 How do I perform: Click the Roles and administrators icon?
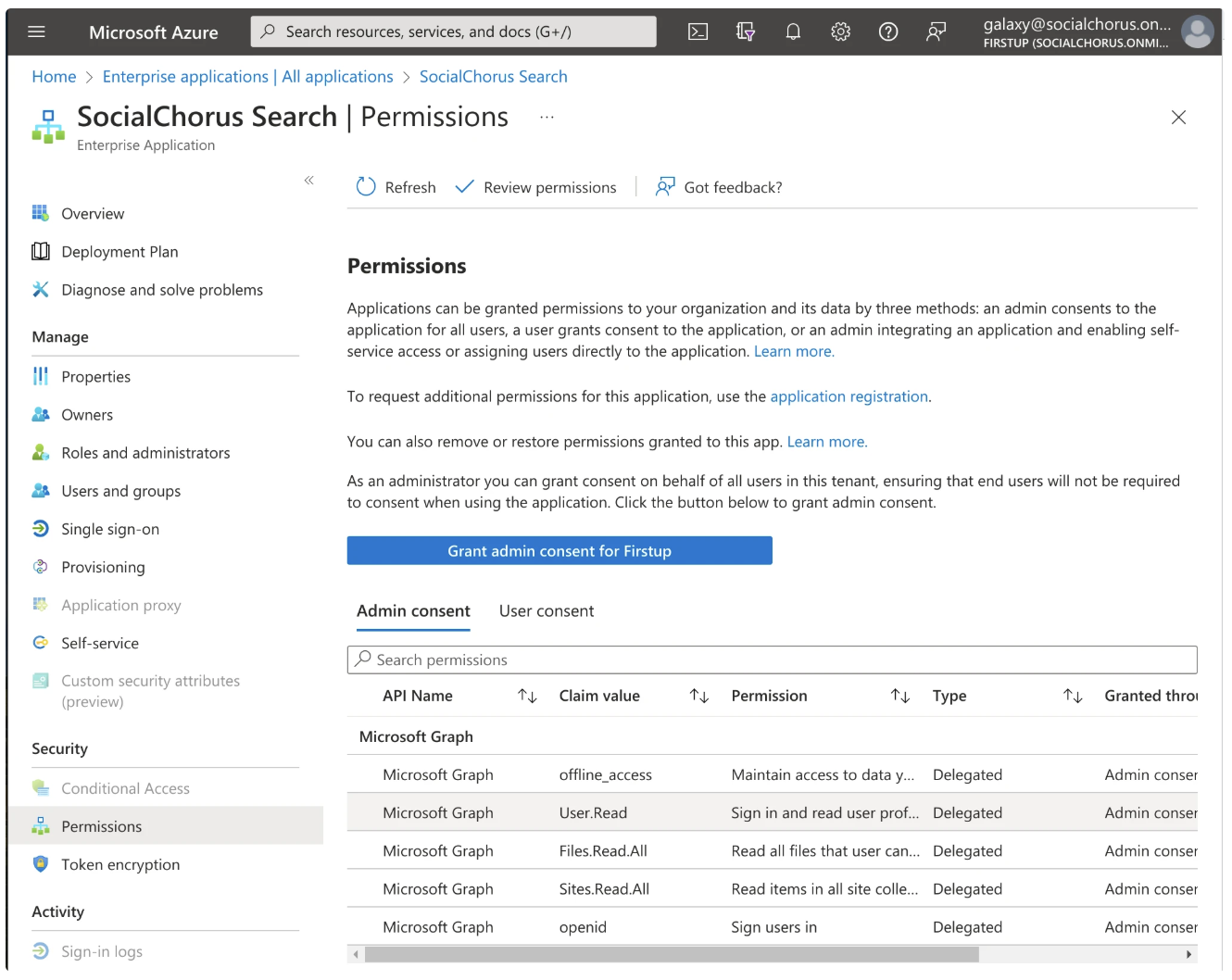click(41, 453)
